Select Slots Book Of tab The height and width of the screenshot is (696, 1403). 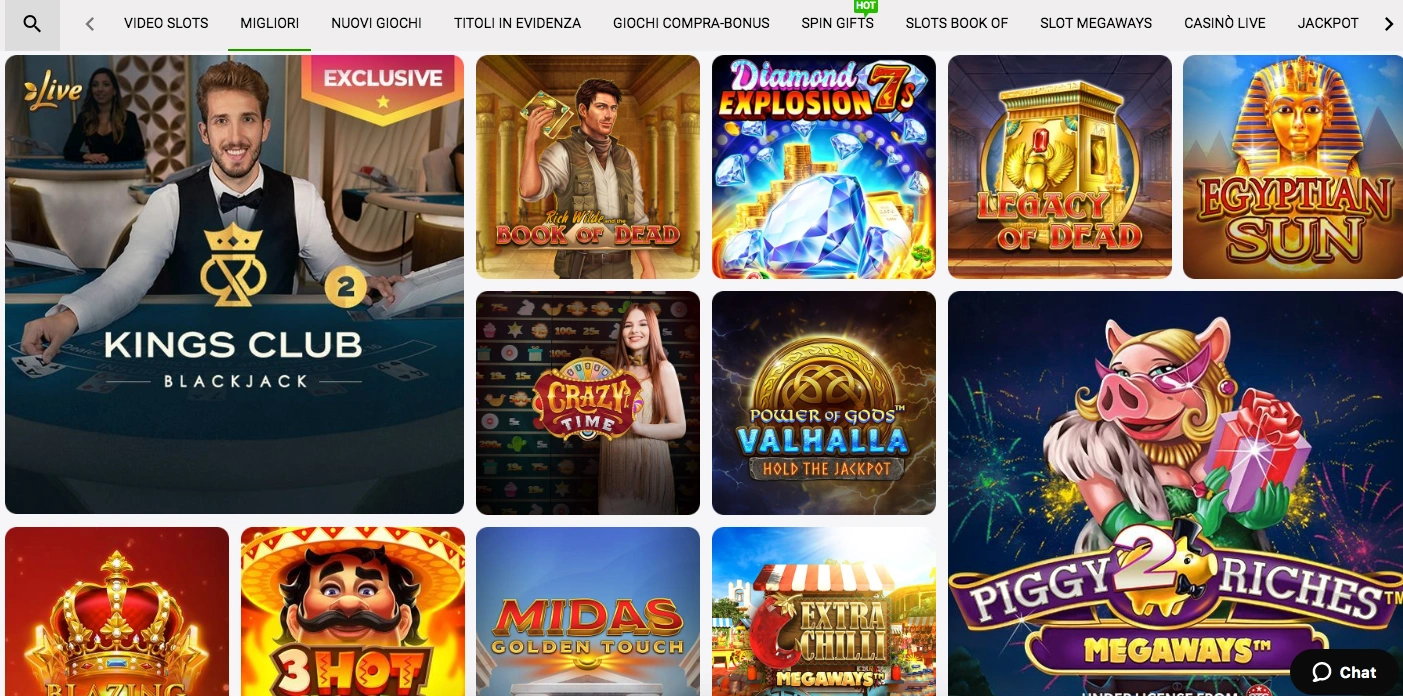[957, 23]
